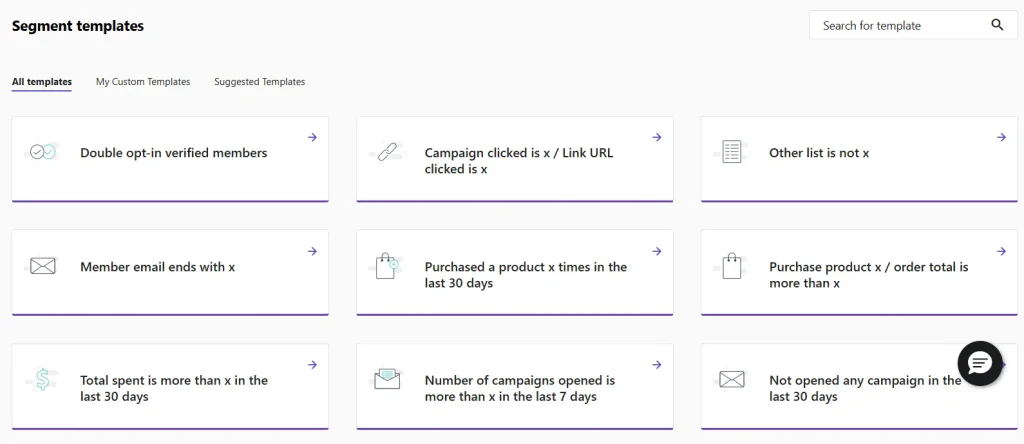Click the dollar sign Total spent icon
1024x444 pixels.
(42, 379)
